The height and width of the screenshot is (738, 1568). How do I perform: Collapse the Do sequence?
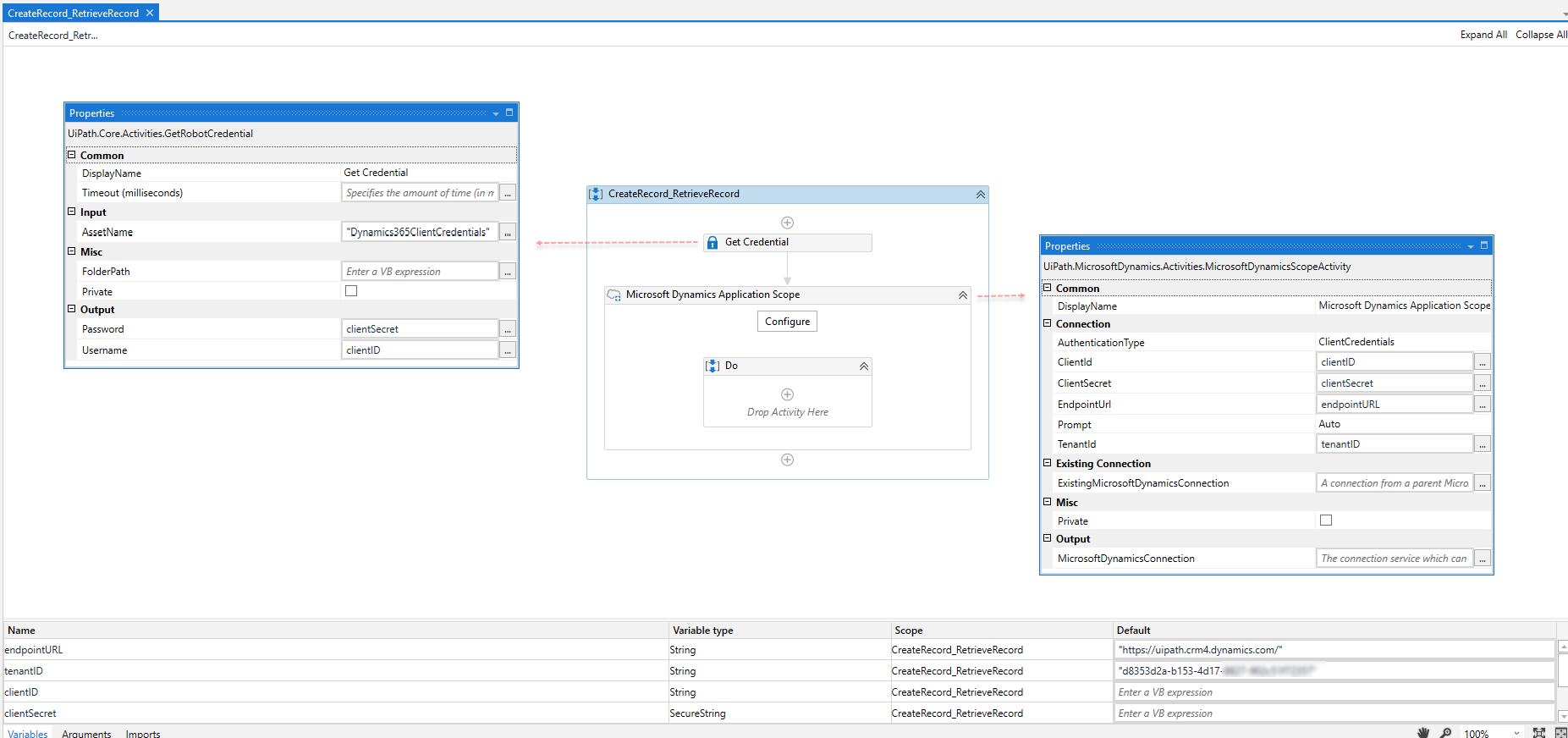coord(864,366)
